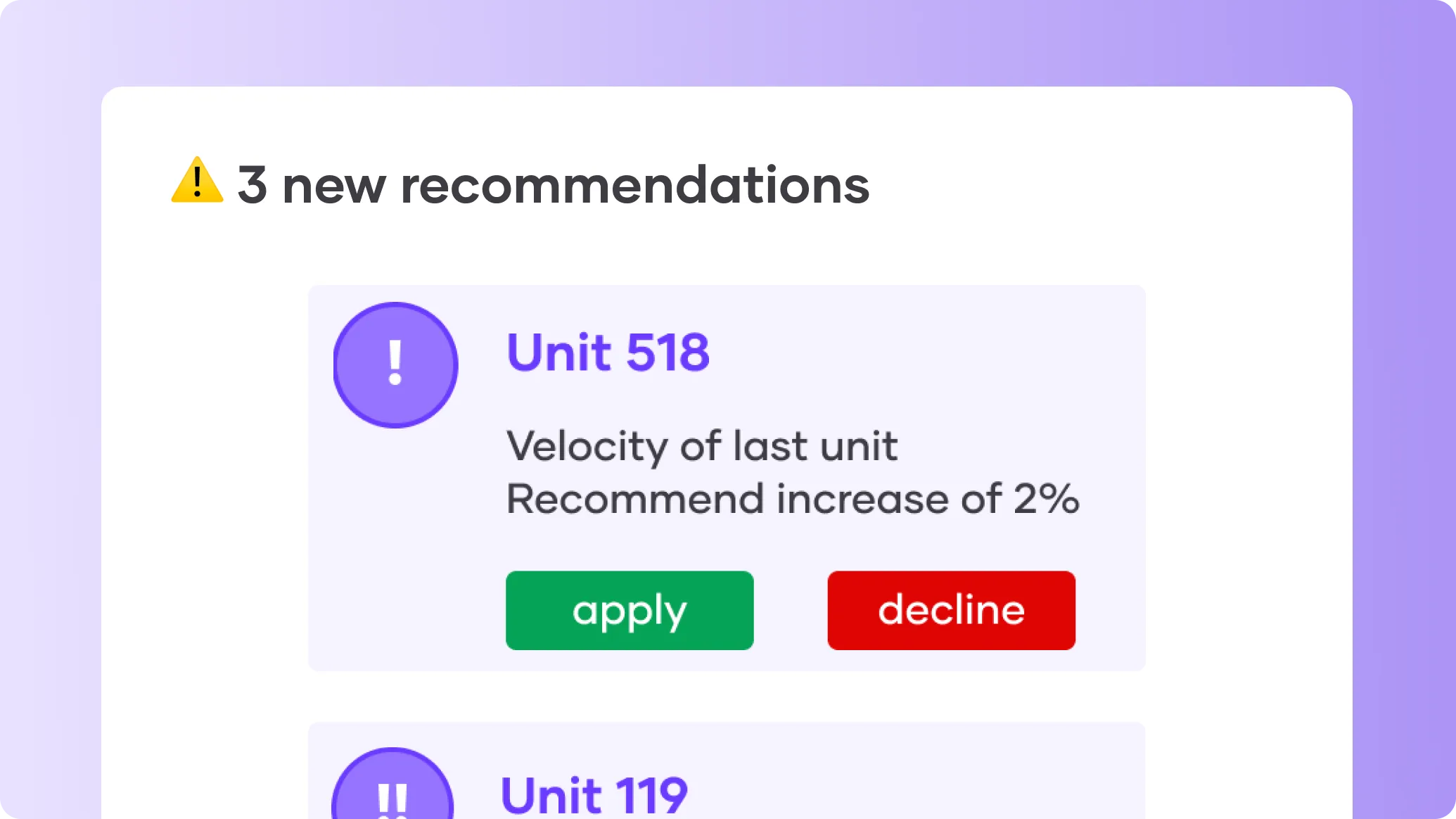The image size is (1456, 819).
Task: Open the Unit 518 details link
Action: [608, 352]
